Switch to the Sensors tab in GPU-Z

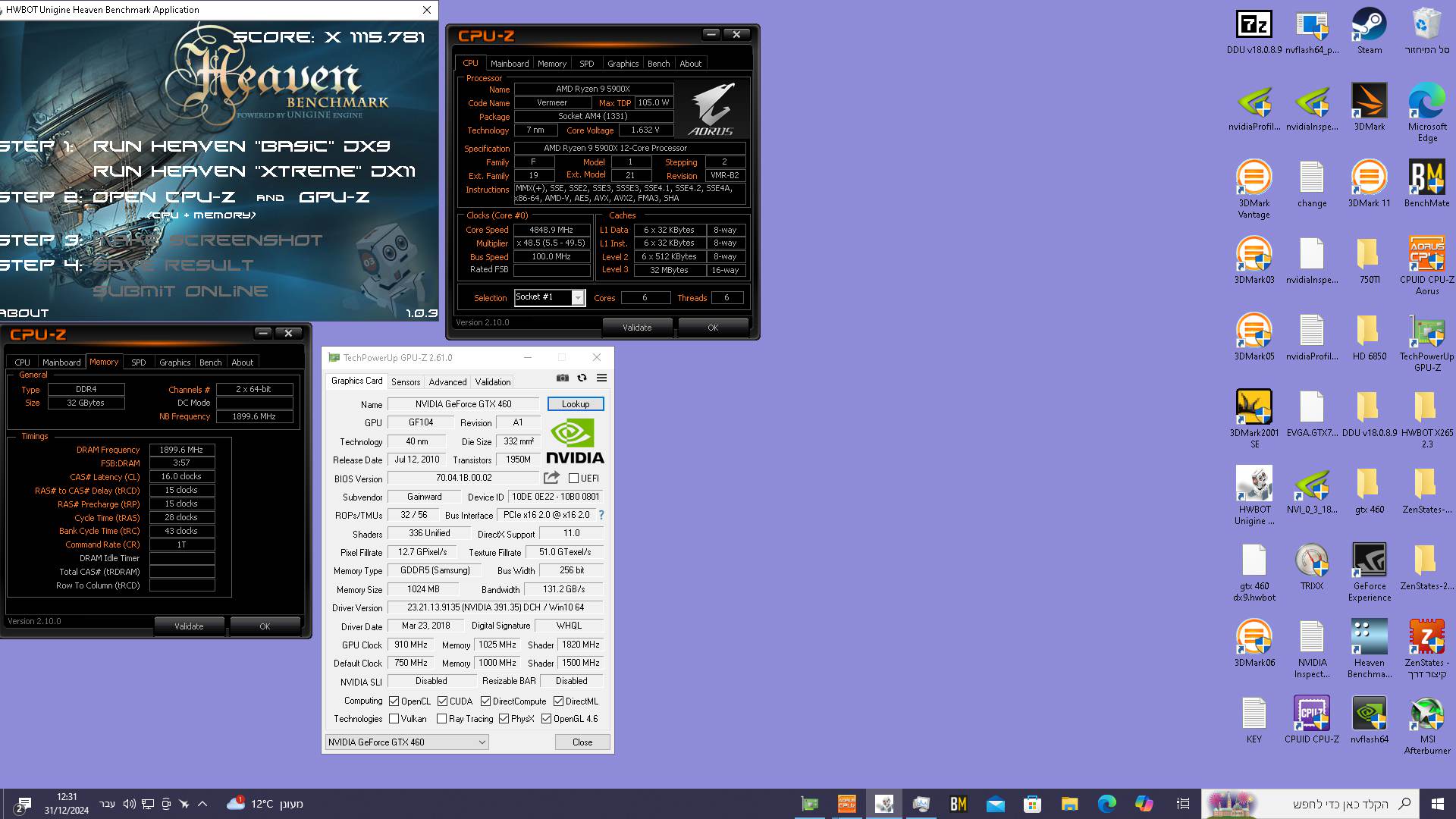click(x=406, y=382)
